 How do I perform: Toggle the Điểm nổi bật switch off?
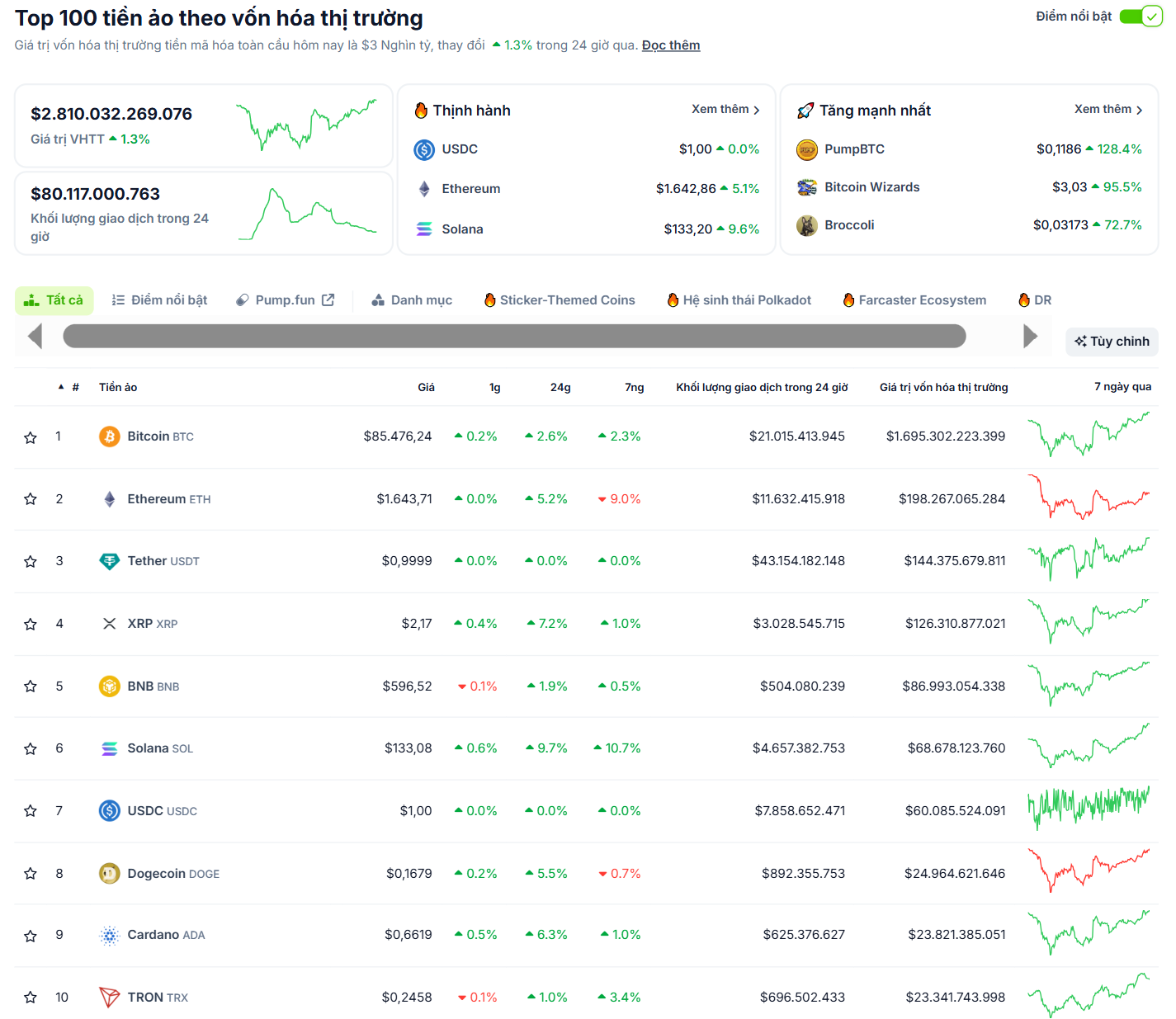click(x=1141, y=17)
